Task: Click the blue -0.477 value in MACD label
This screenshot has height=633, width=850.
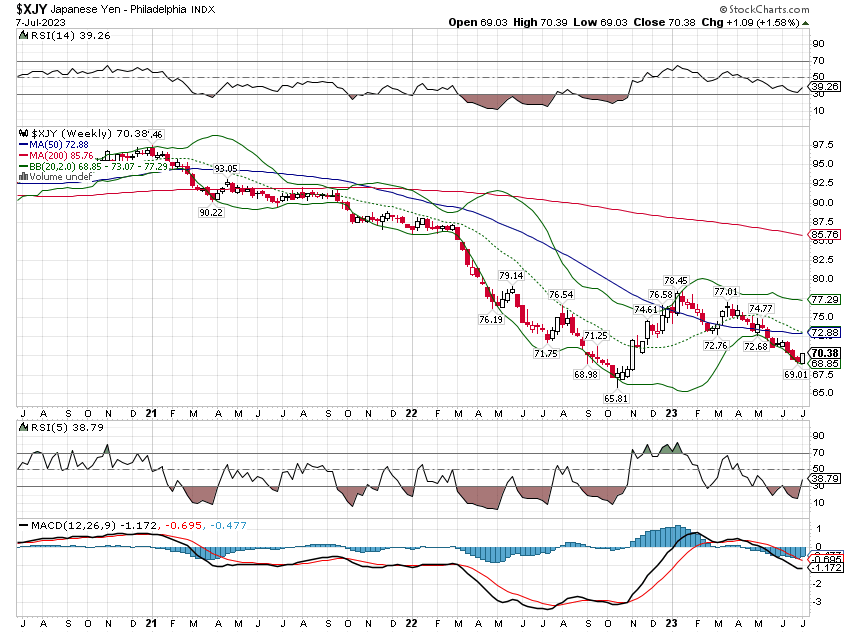Action: 228,526
